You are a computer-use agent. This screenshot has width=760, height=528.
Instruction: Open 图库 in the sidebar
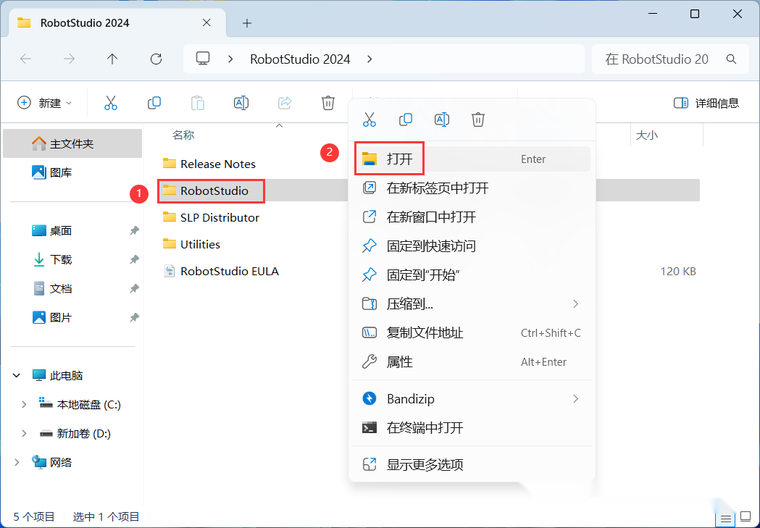(73, 172)
